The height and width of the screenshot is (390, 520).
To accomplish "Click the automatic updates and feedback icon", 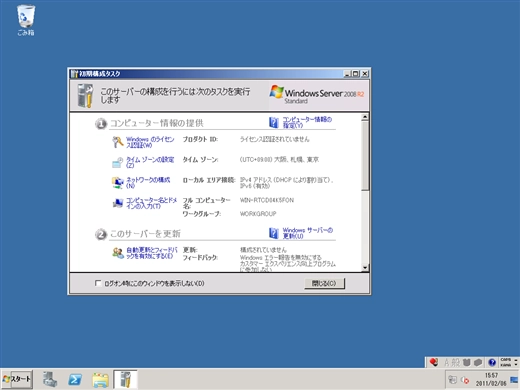I will tap(117, 253).
